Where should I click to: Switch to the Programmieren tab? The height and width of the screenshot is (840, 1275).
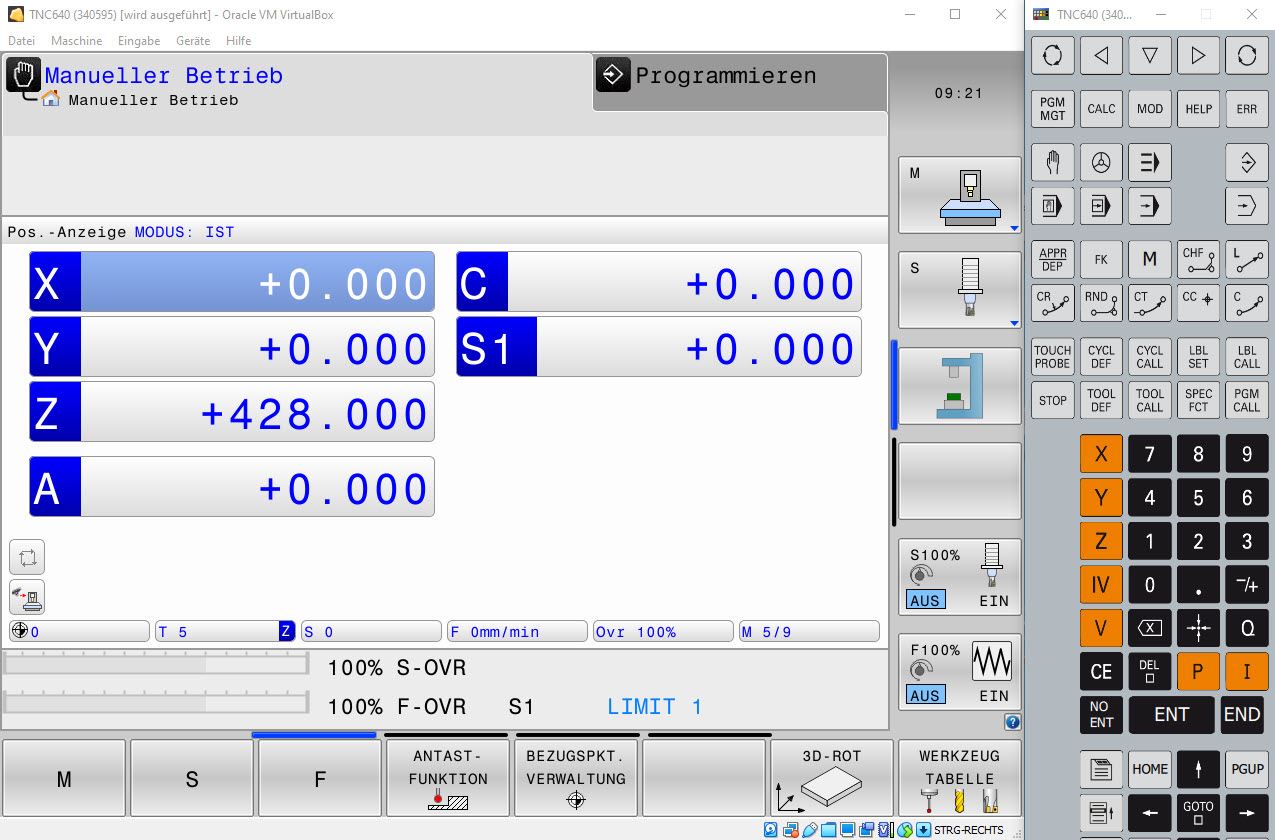739,81
